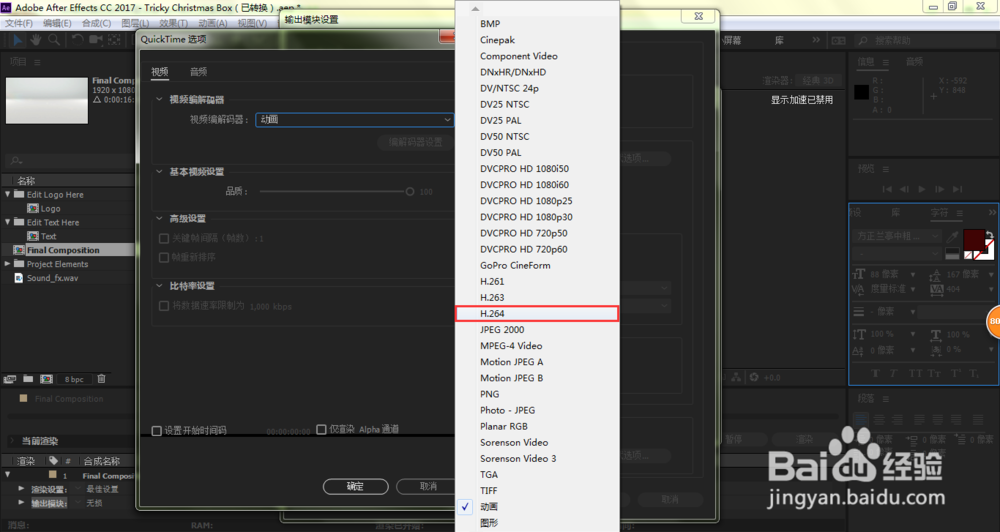This screenshot has height=532, width=1000.
Task: Click the preview Play button
Action: [x=922, y=189]
